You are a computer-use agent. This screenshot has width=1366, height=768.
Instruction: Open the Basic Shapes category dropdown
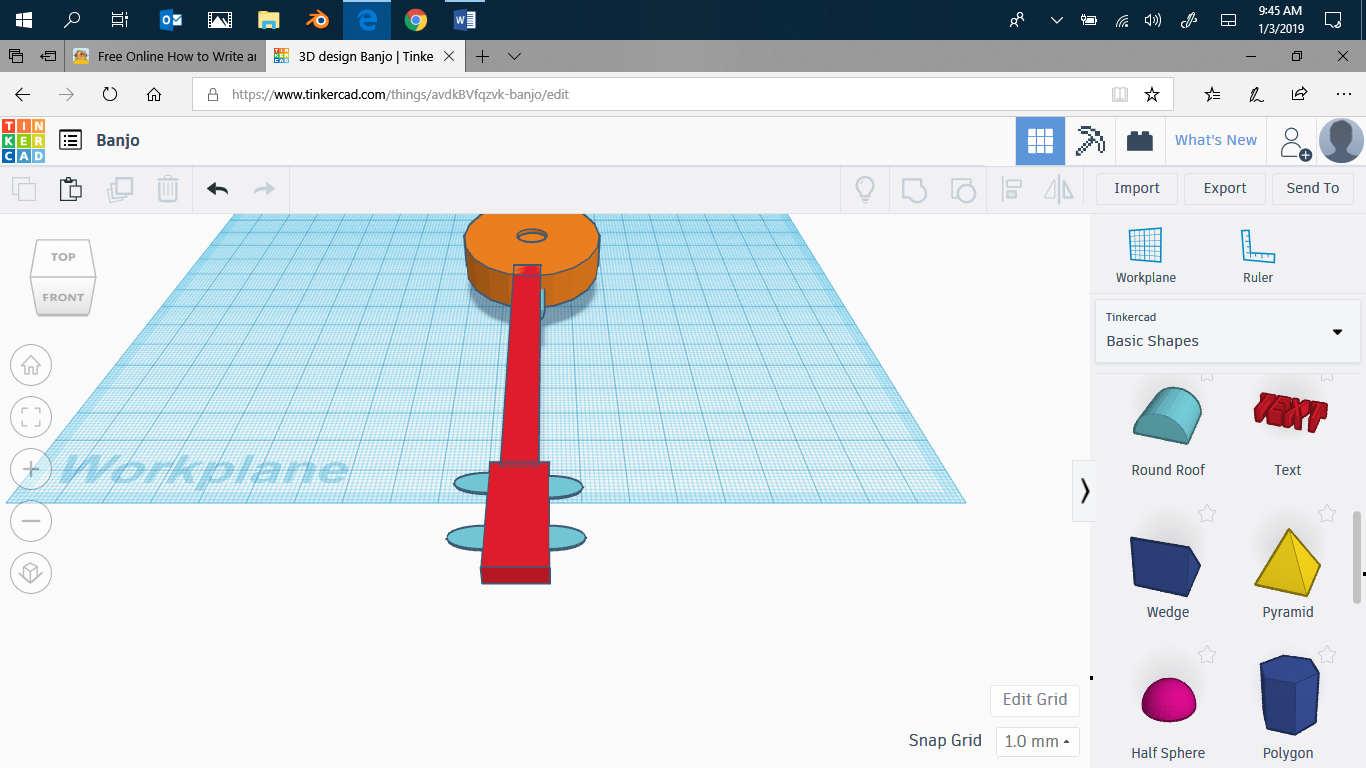(x=1228, y=331)
